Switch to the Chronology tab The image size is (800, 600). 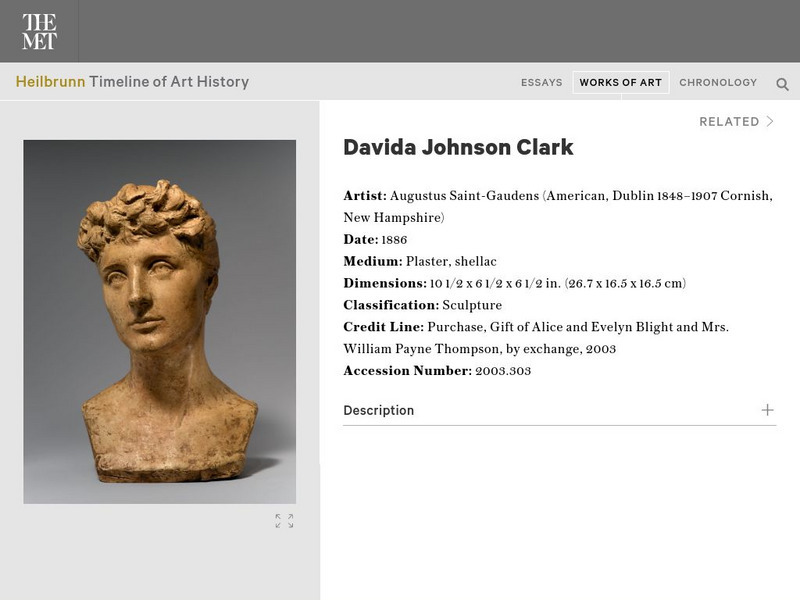(718, 82)
